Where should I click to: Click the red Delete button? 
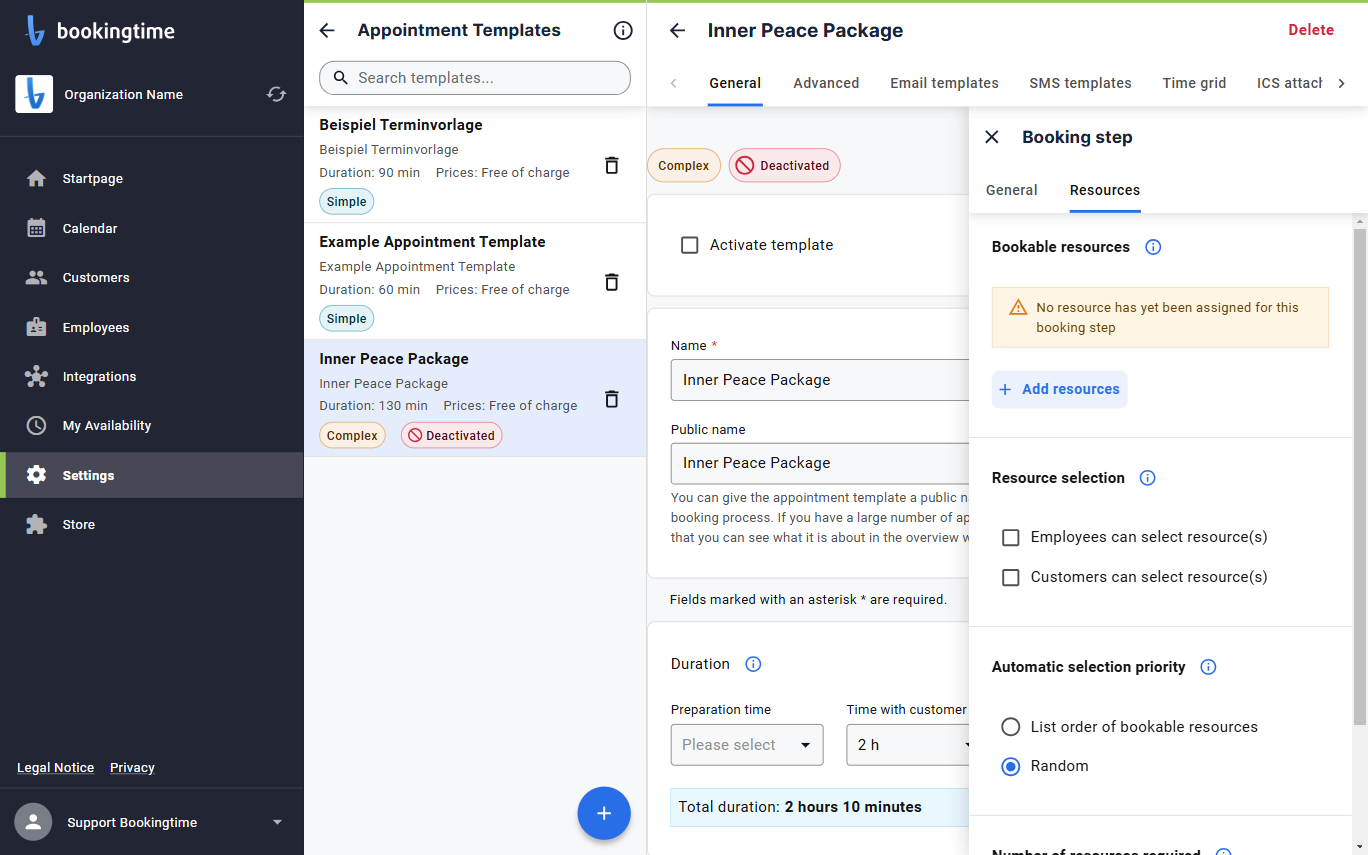[1311, 30]
